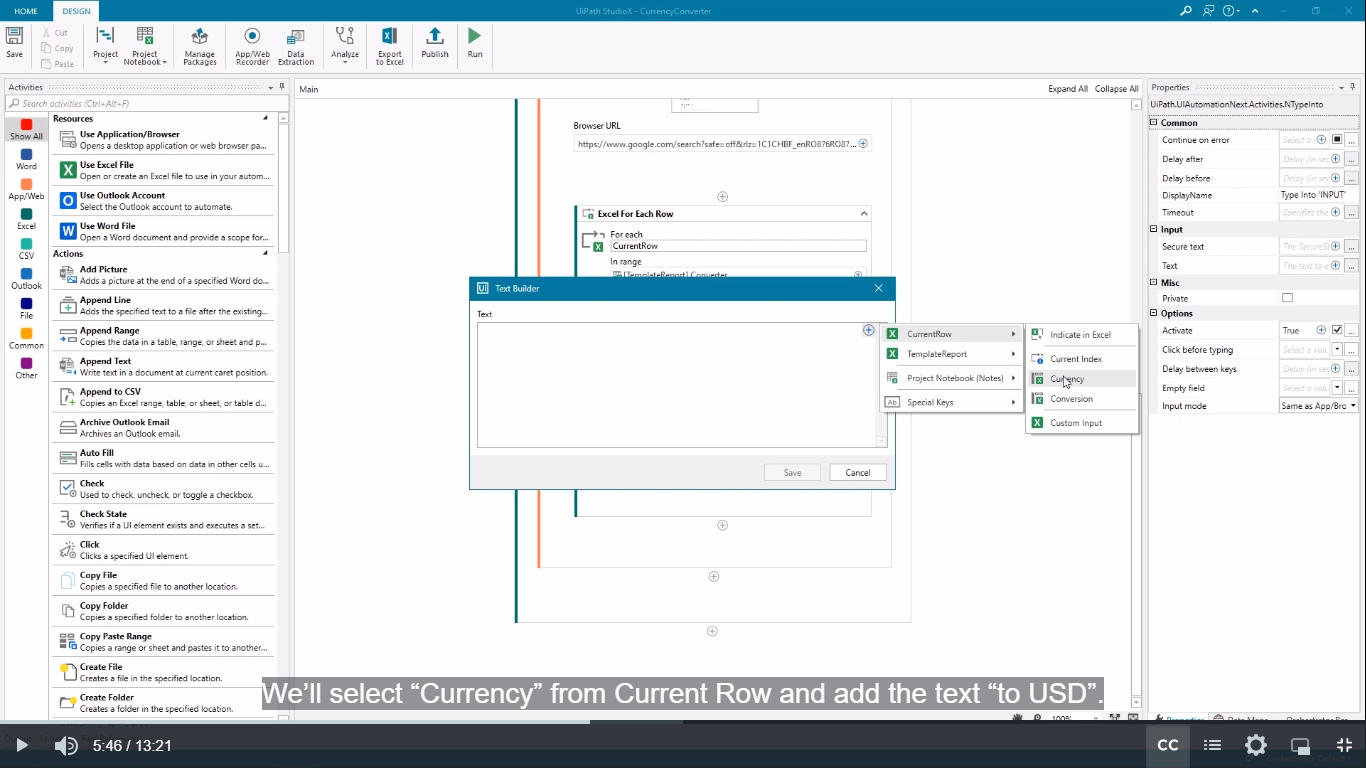This screenshot has width=1366, height=768.
Task: Select Use Word File activity
Action: click(x=163, y=232)
